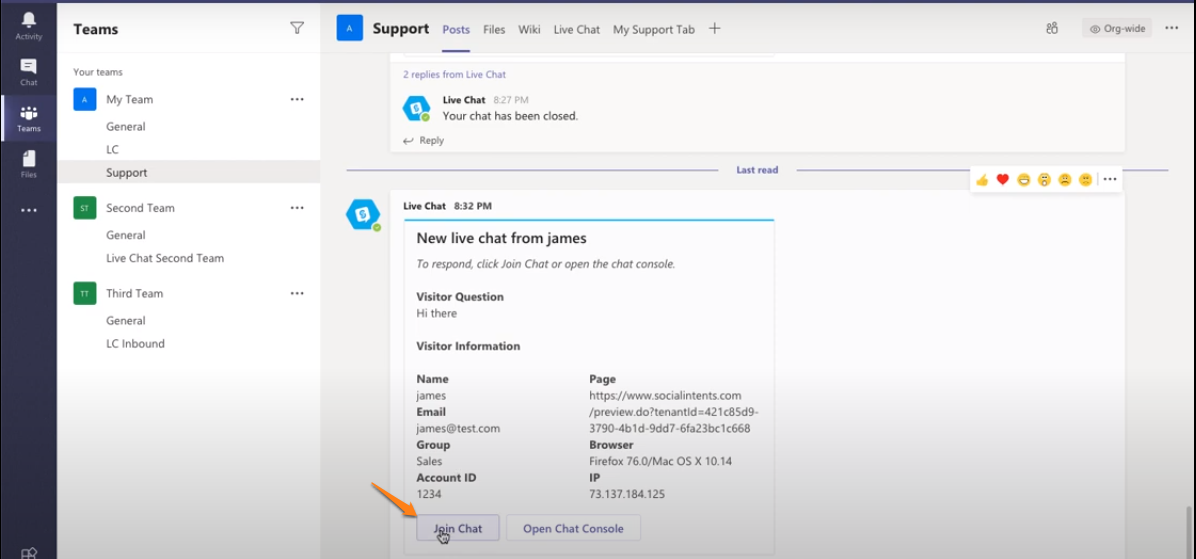Click the filter teams funnel icon
1196x559 pixels.
pyautogui.click(x=297, y=28)
